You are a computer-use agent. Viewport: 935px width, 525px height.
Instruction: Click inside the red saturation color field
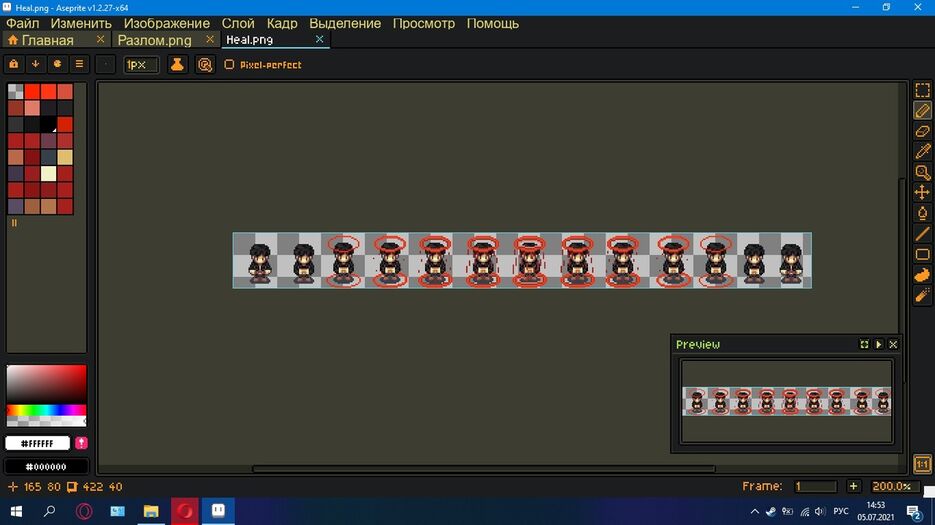point(46,384)
